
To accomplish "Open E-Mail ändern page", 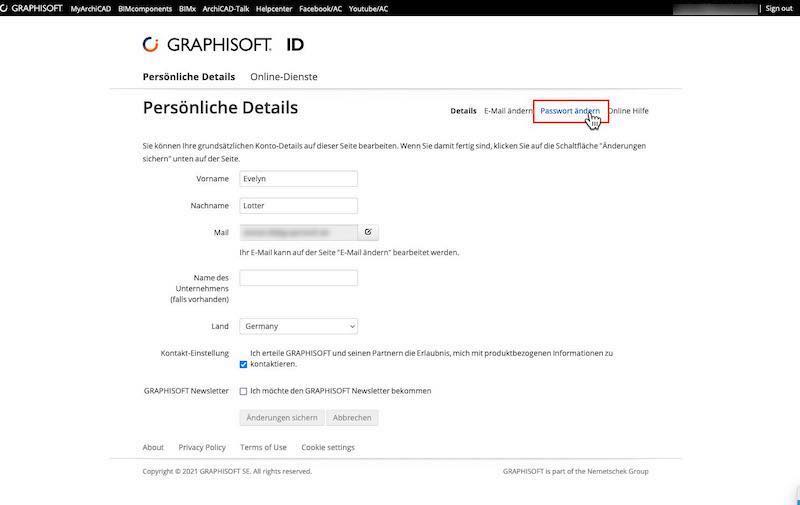I will [508, 111].
